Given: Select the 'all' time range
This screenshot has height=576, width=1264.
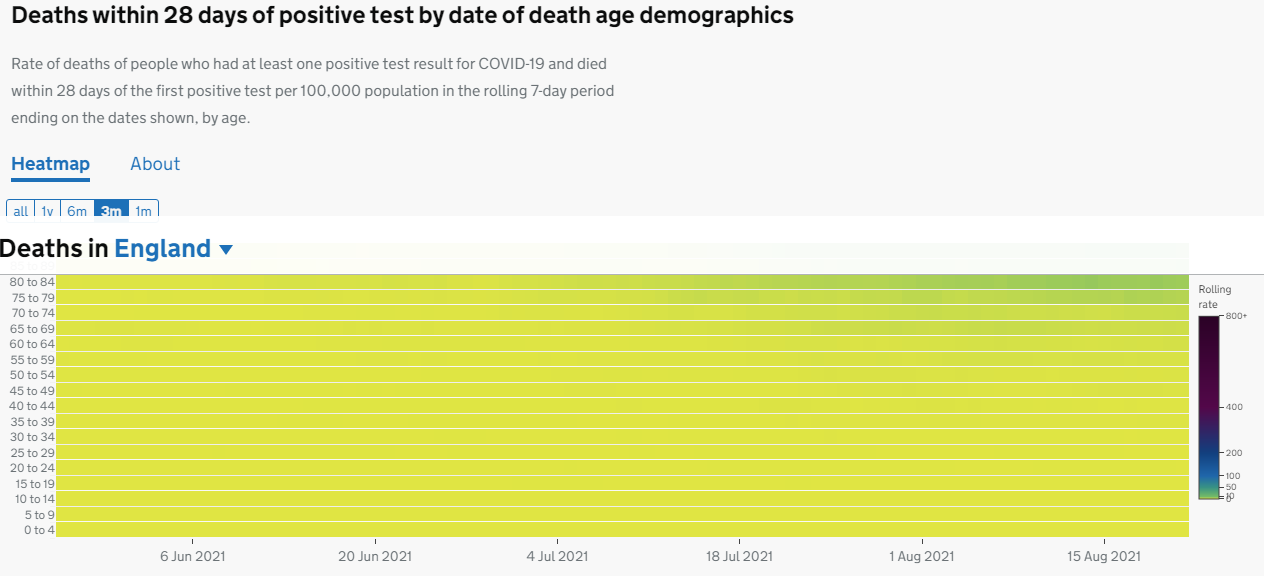Looking at the screenshot, I should (21, 210).
